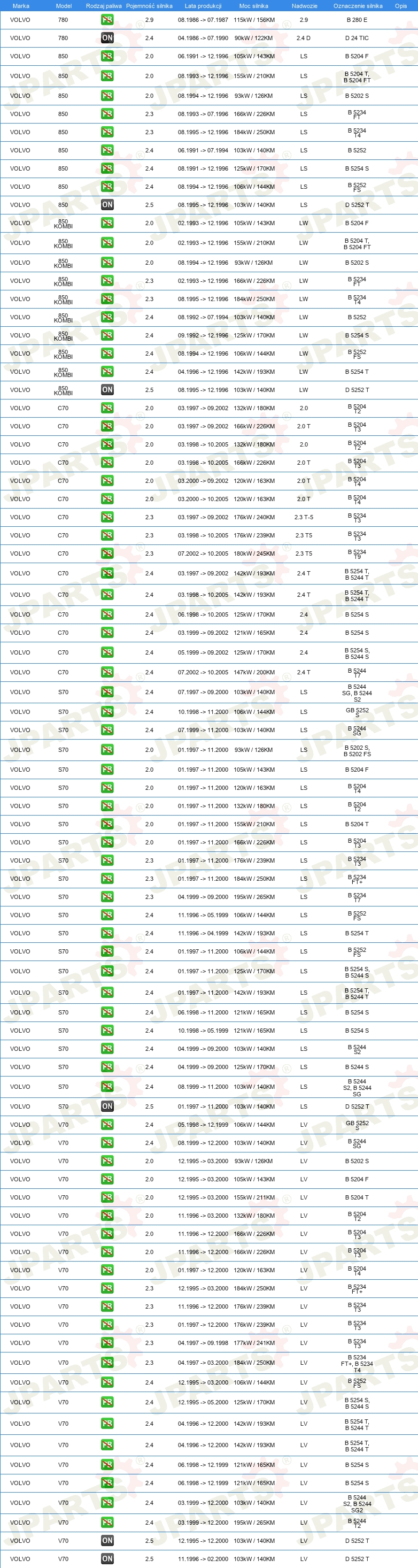
Task: Click the Marka column header
Action: point(21,5)
